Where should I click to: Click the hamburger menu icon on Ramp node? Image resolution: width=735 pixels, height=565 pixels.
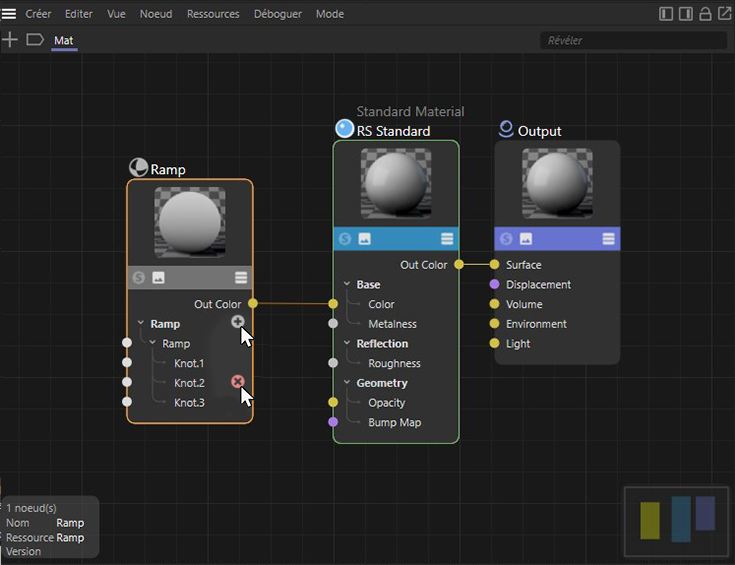(241, 278)
